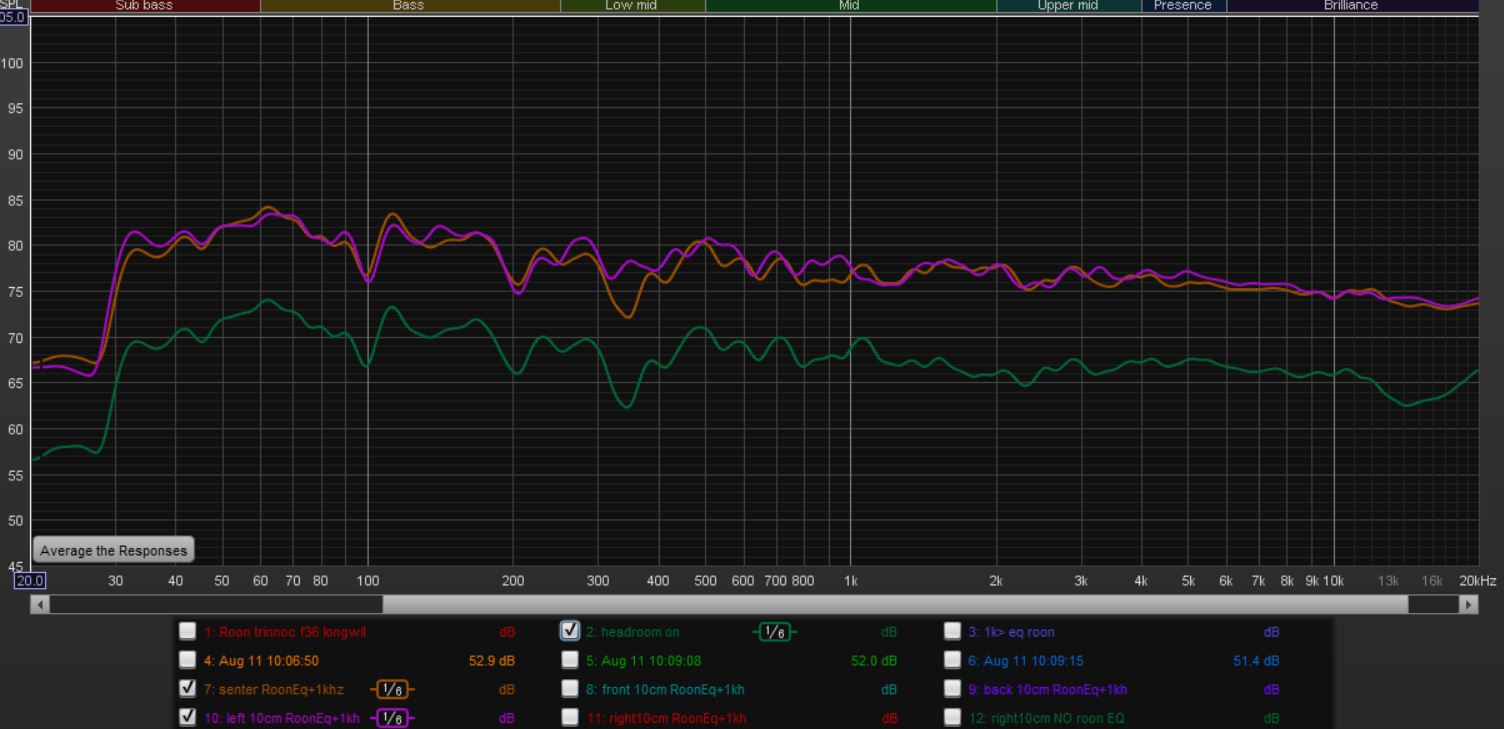Show the '3: 1k> eq roon' trace

click(954, 631)
